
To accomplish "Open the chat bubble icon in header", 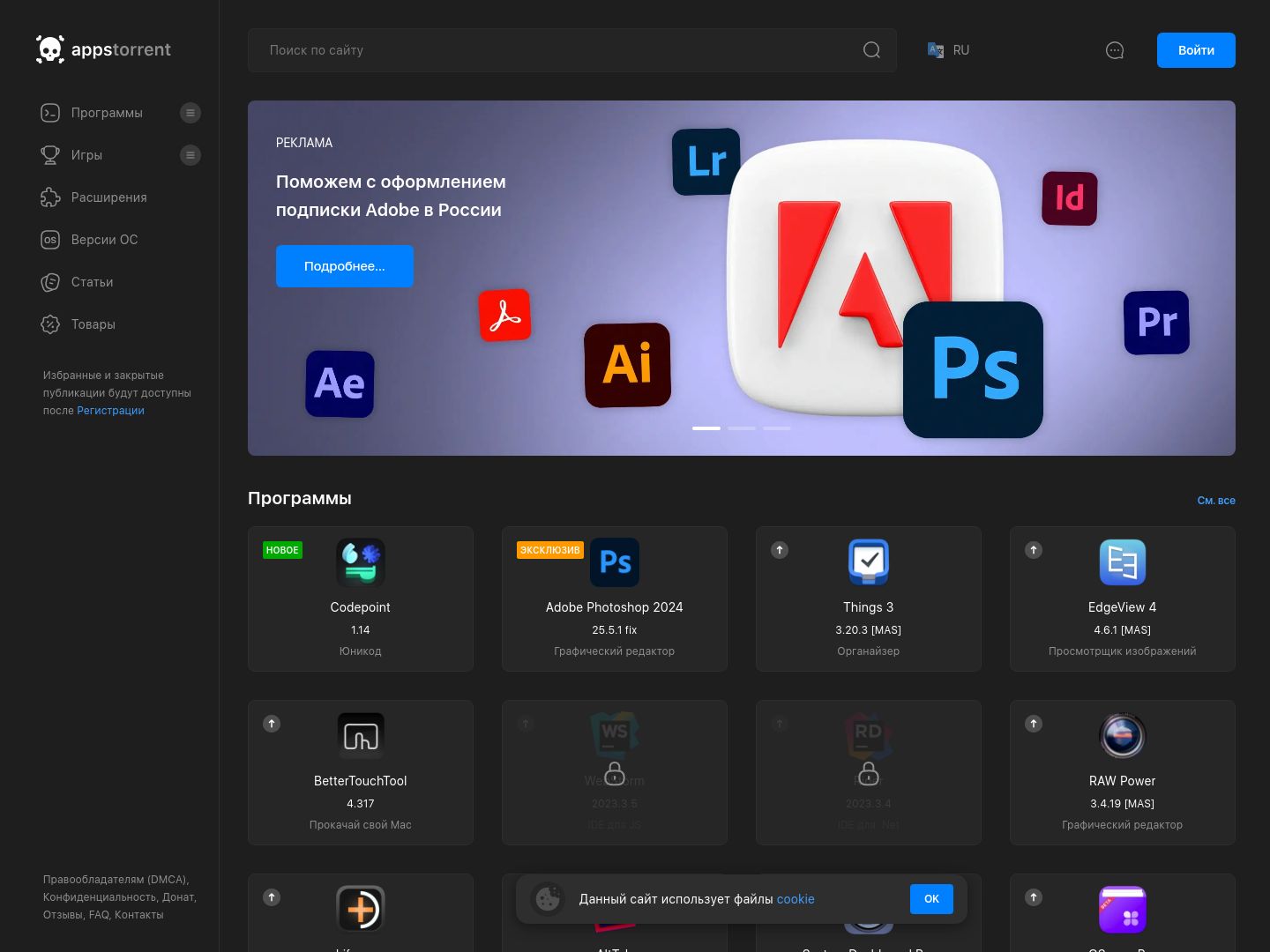I will tap(1115, 50).
